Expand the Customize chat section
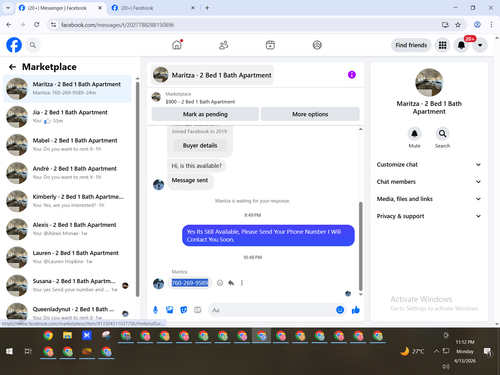 click(x=429, y=164)
